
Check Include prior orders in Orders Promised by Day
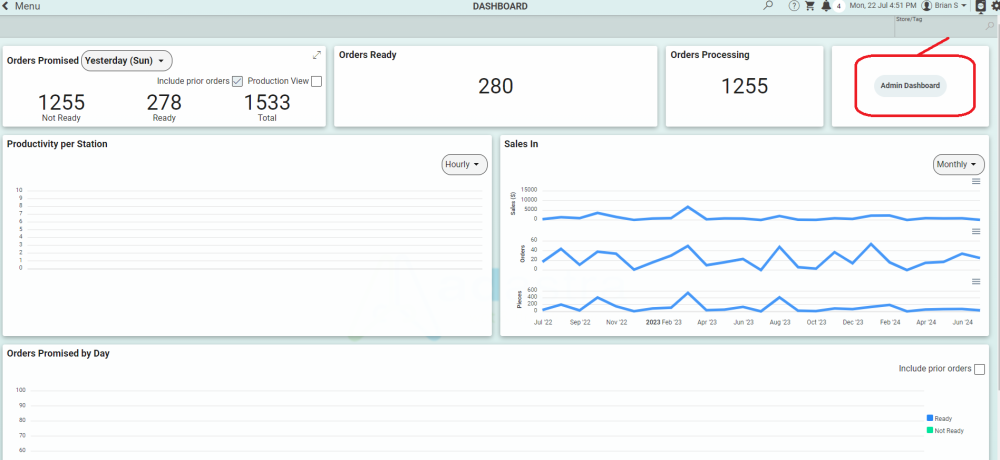click(979, 369)
